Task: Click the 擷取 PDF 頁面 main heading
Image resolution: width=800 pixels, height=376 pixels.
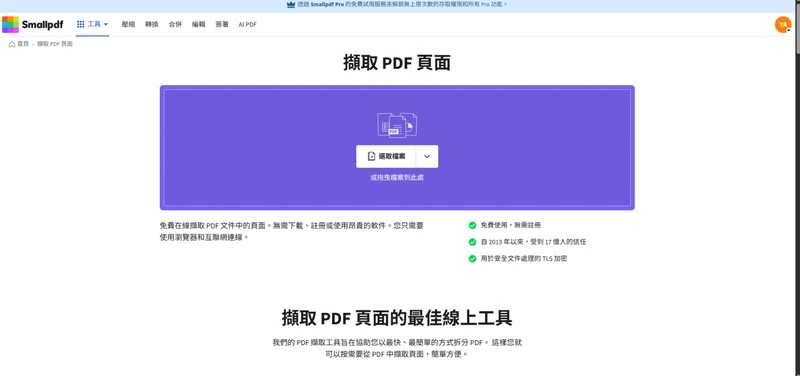Action: [397, 63]
